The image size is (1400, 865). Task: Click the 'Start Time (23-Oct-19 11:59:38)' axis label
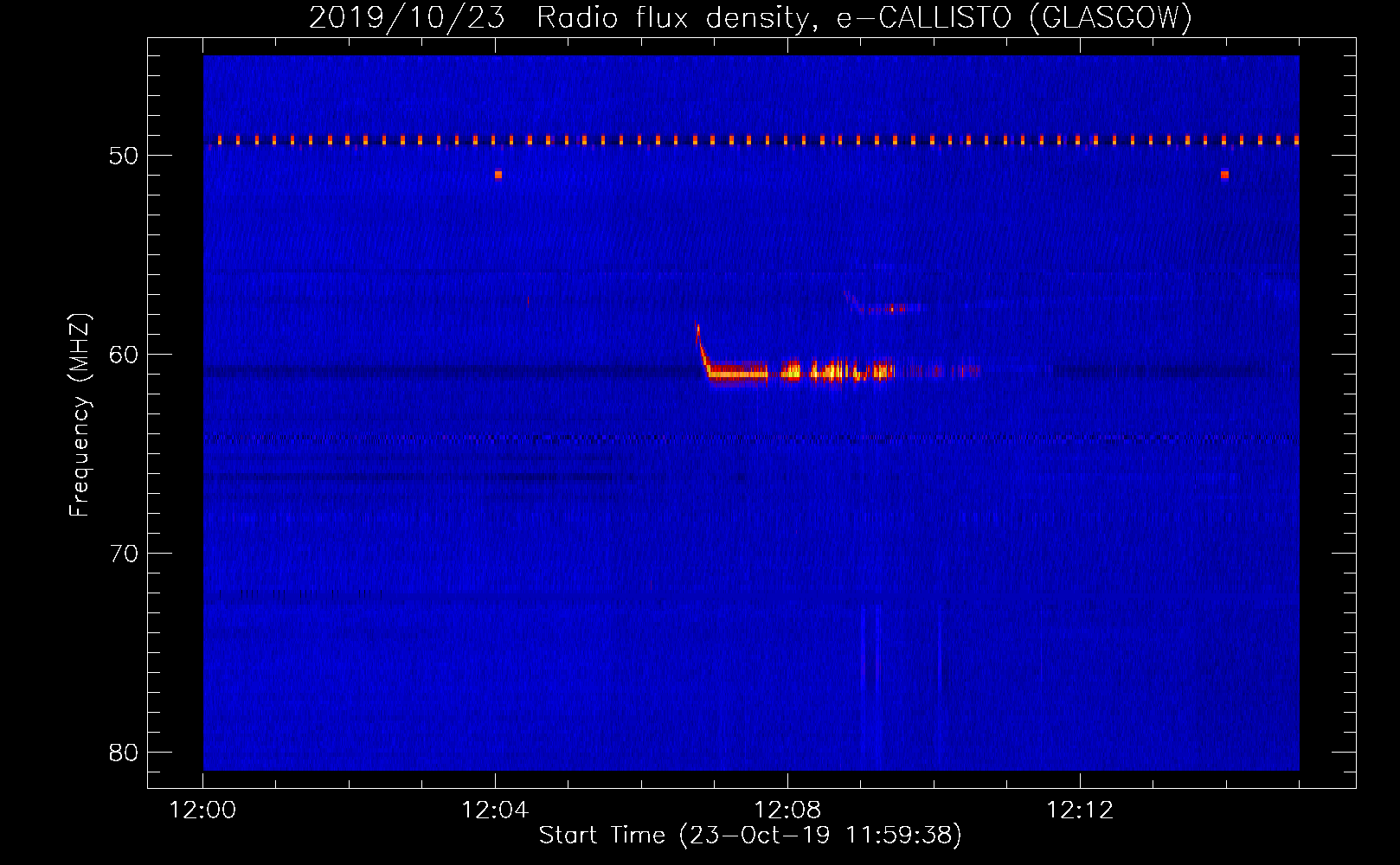point(750,836)
